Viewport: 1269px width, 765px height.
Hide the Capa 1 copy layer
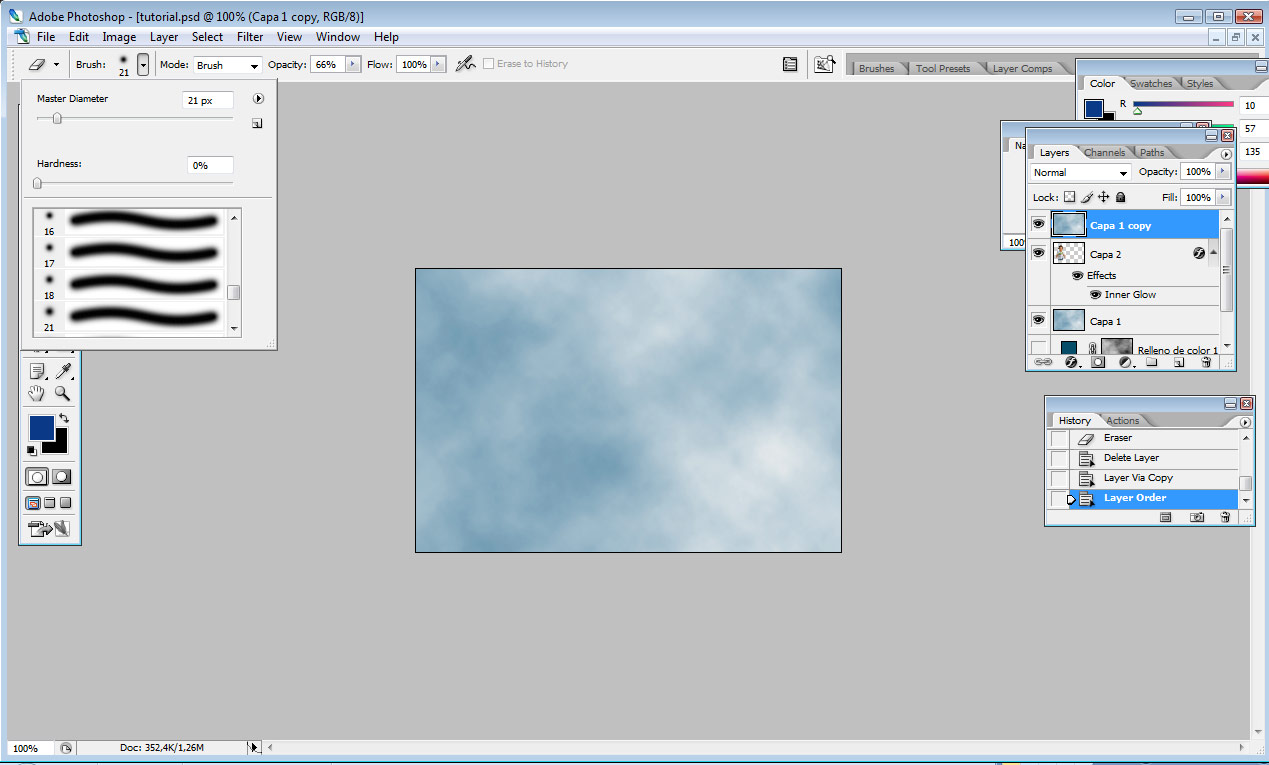pyautogui.click(x=1038, y=225)
